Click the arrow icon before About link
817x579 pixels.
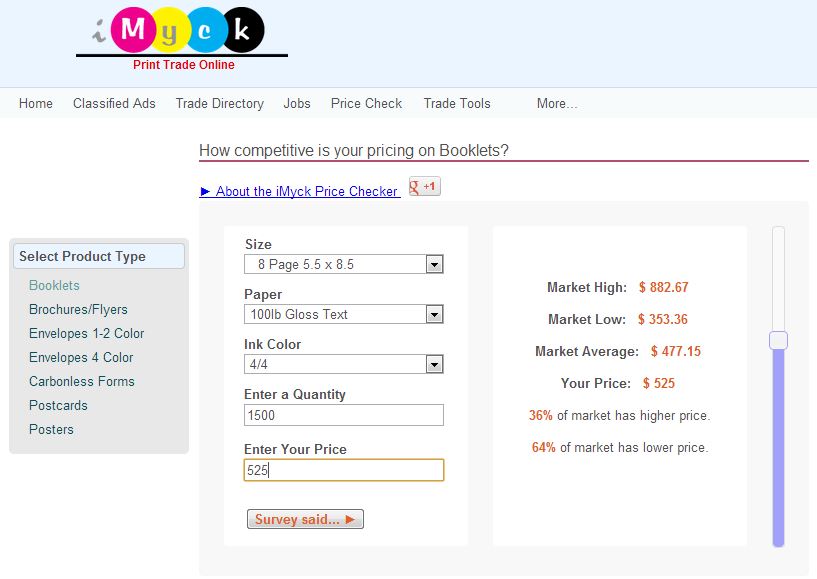pos(205,191)
